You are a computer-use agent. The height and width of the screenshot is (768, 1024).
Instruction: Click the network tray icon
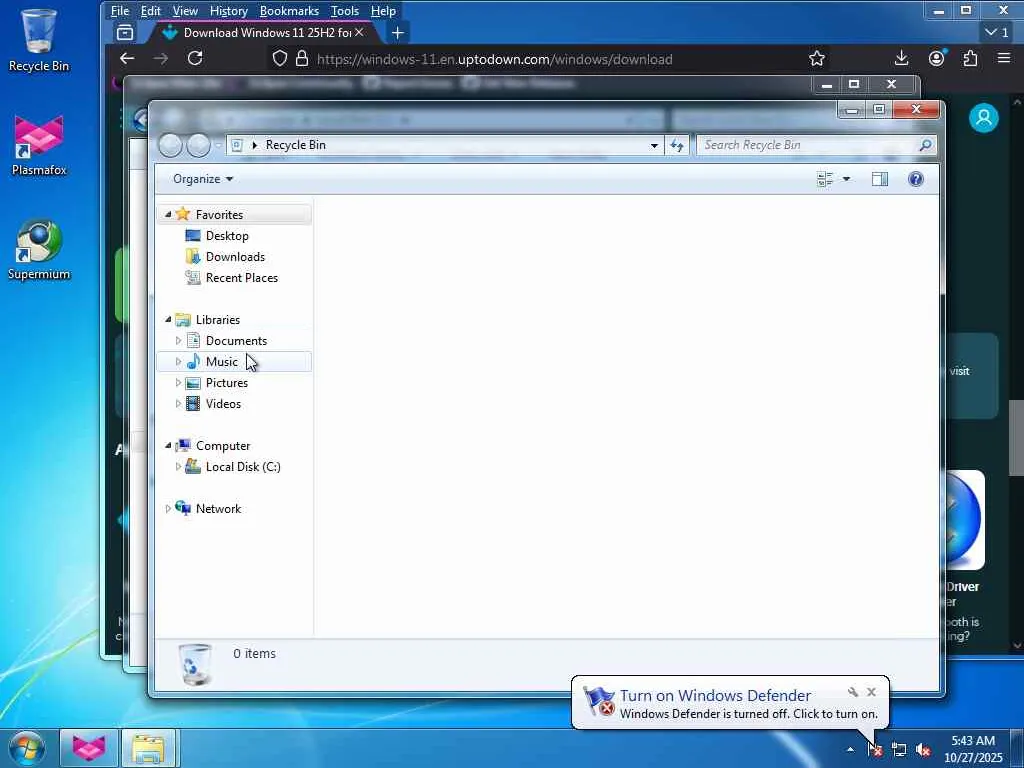[x=899, y=750]
